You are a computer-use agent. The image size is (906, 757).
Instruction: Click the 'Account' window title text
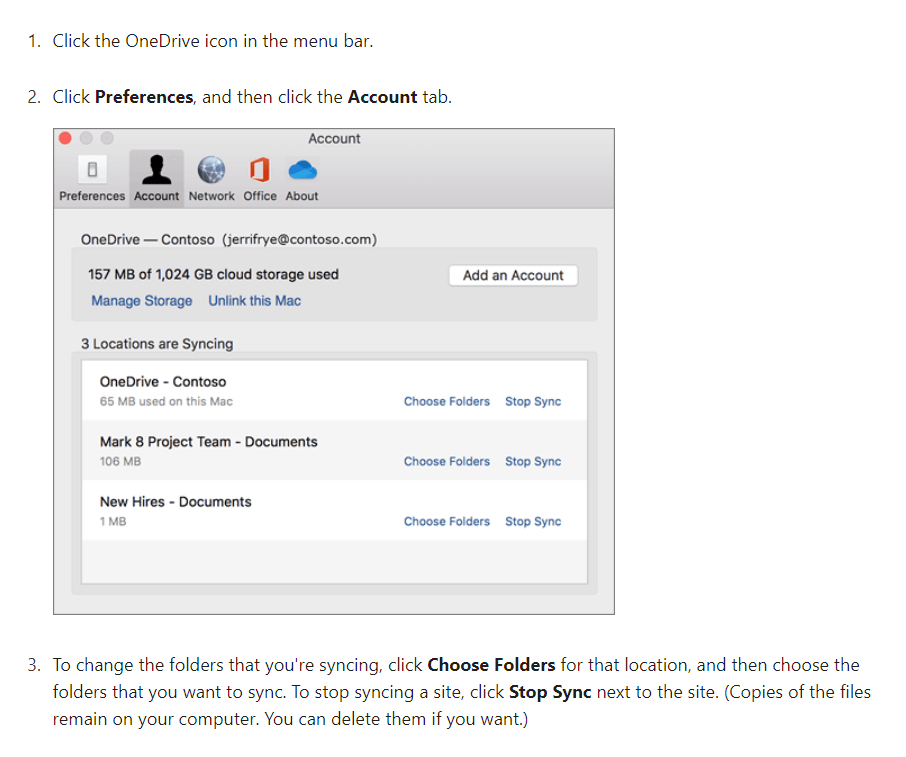[334, 139]
